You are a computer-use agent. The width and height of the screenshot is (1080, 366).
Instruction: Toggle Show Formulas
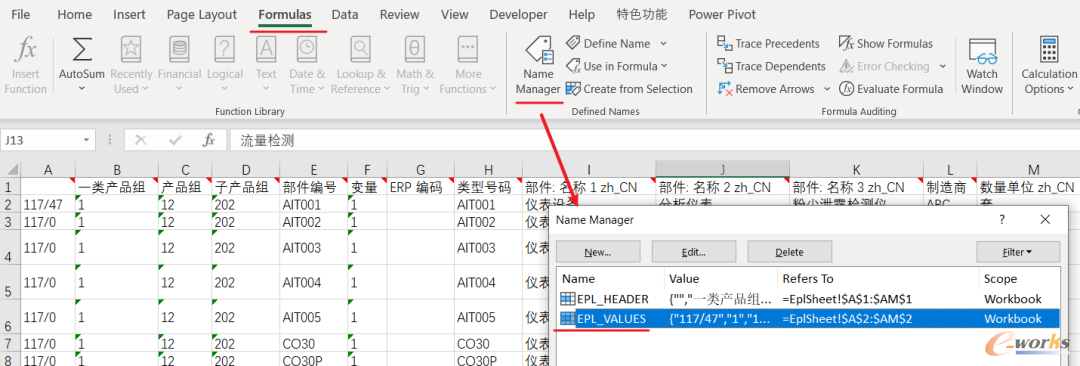(886, 43)
